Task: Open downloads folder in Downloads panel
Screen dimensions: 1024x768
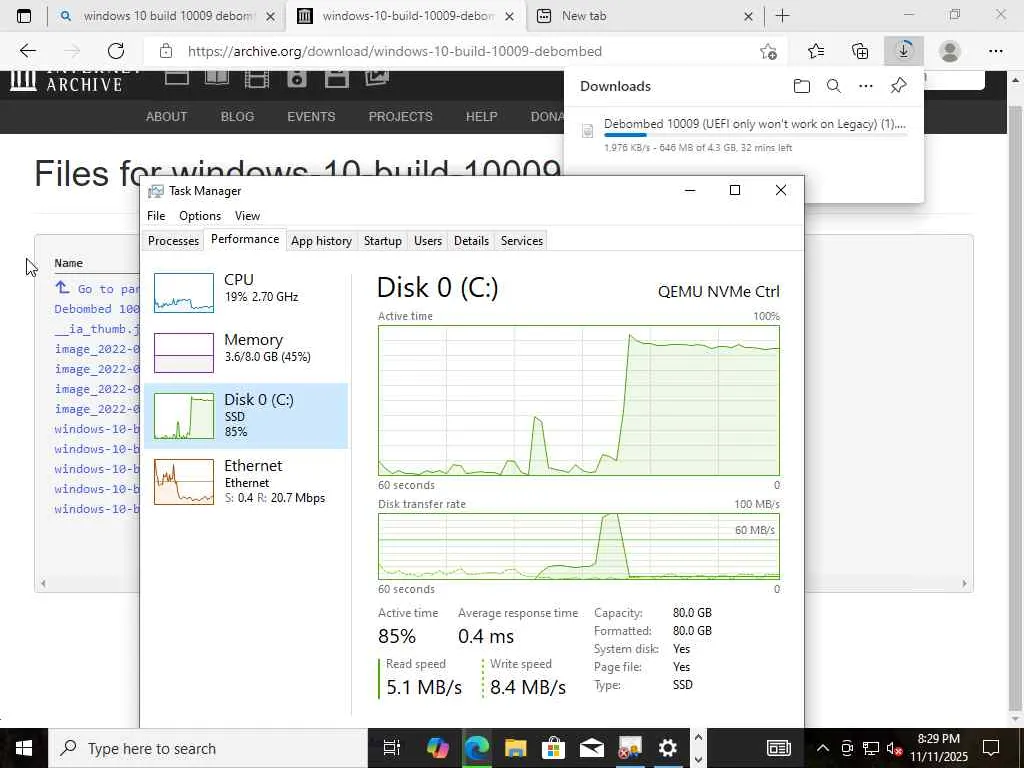Action: coord(802,86)
